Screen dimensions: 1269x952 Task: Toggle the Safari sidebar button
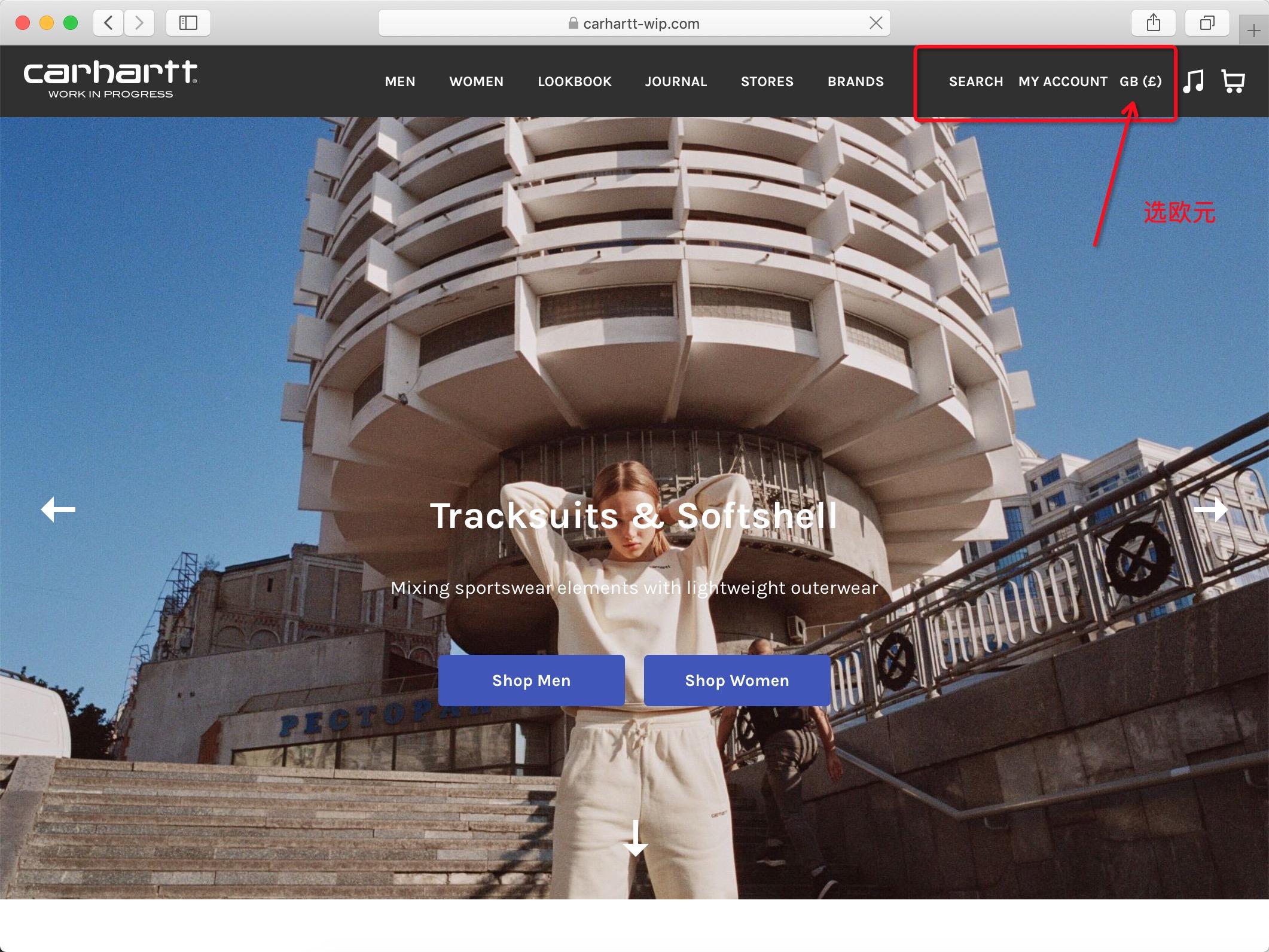[x=188, y=23]
